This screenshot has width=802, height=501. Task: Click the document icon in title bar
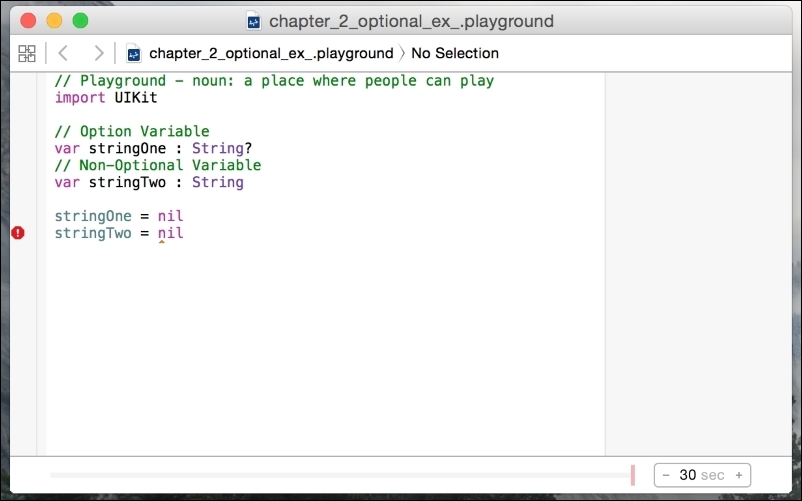click(x=254, y=21)
